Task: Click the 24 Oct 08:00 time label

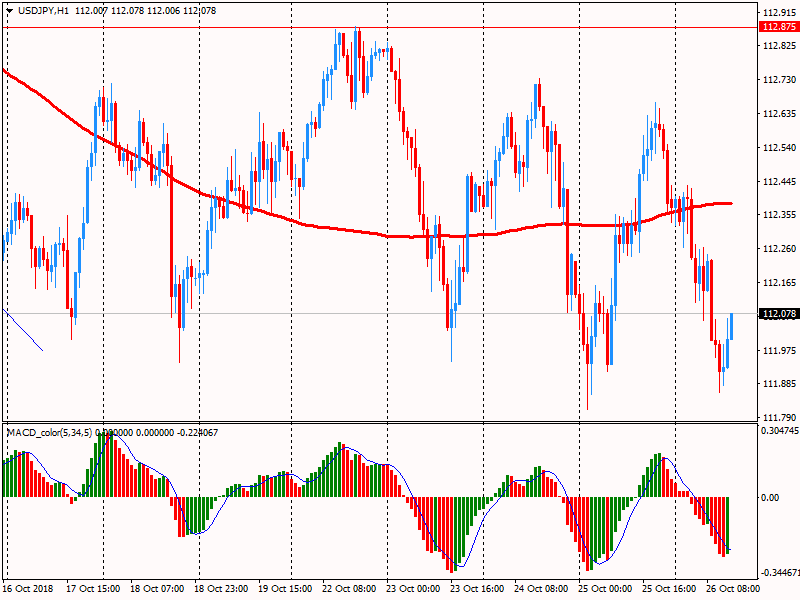Action: [x=541, y=589]
